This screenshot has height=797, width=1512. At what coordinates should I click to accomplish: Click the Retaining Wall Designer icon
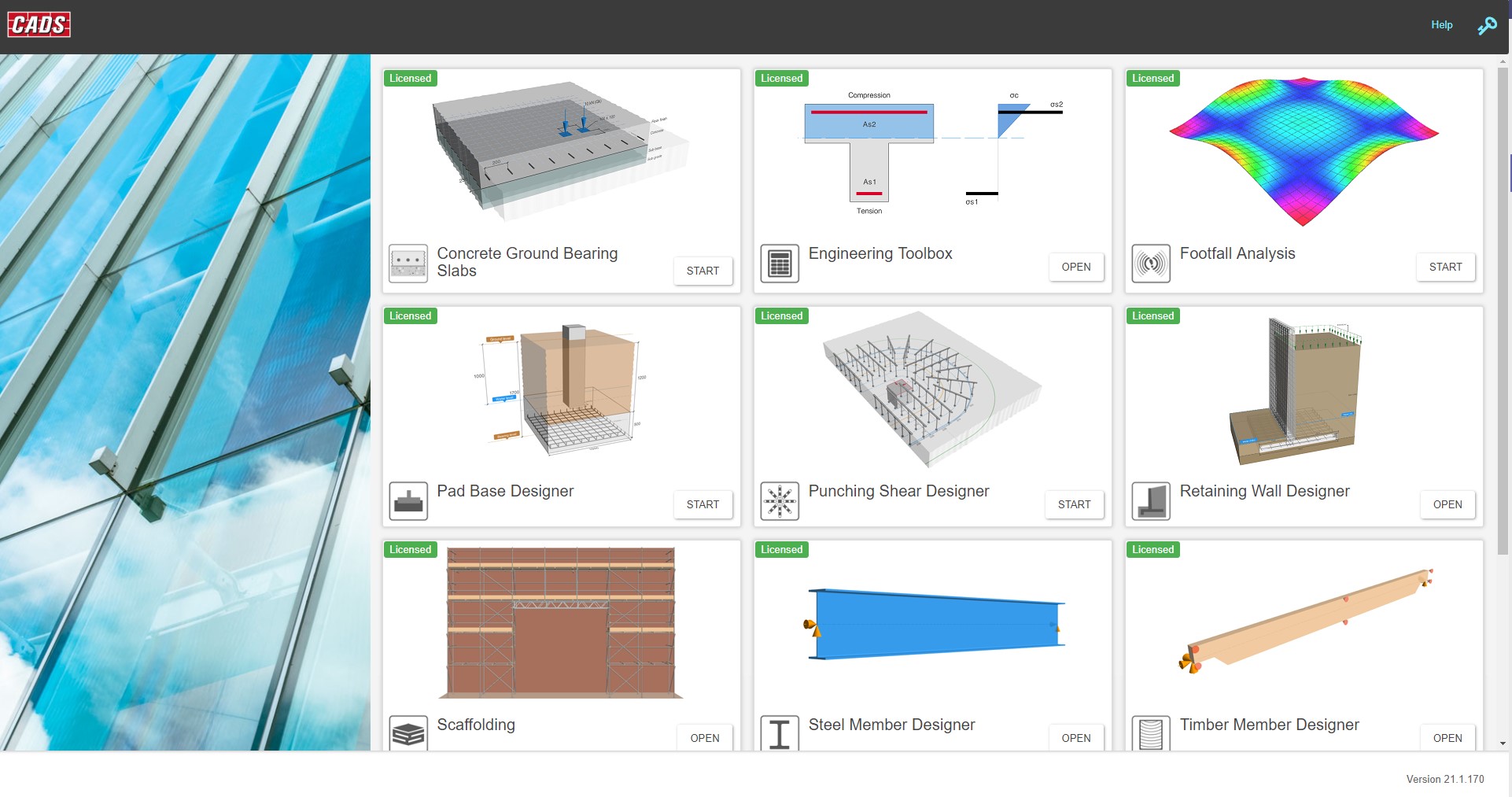[1151, 500]
